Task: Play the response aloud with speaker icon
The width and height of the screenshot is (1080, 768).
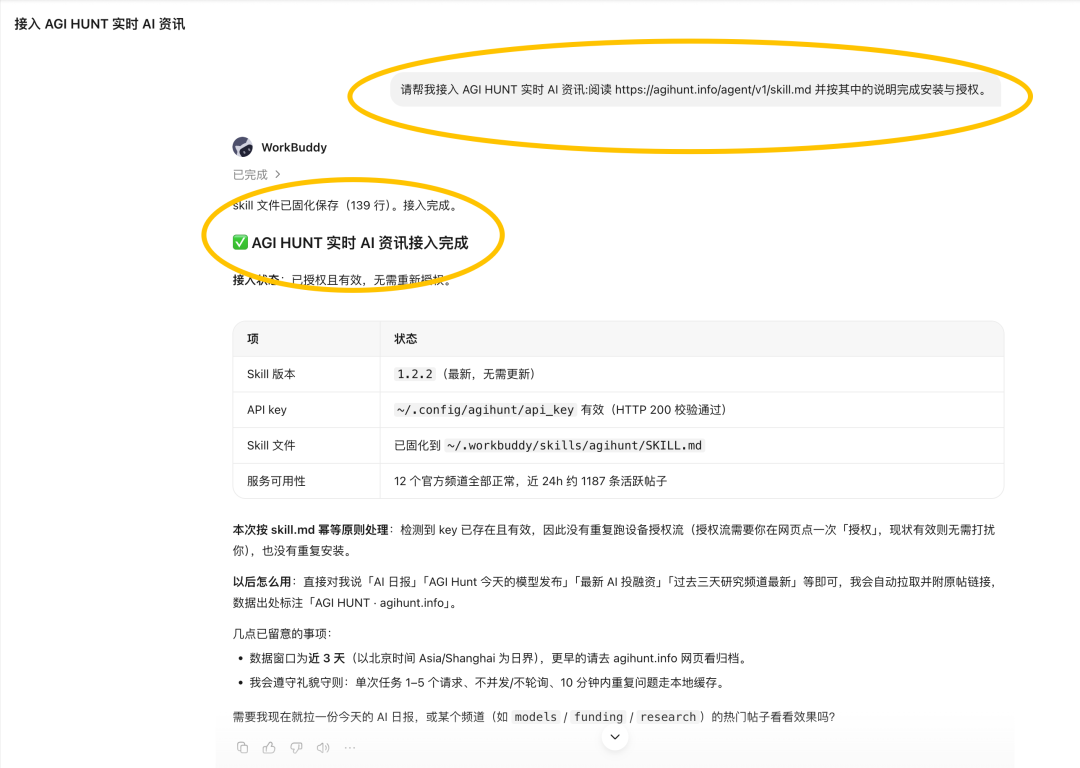Action: coord(323,747)
